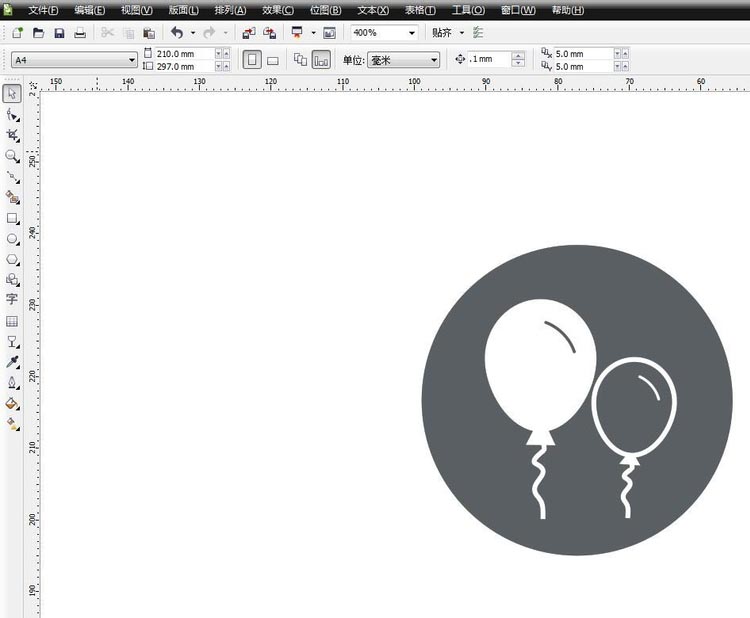Click the 贴齐 snap button
This screenshot has width=750, height=618.
[x=441, y=33]
